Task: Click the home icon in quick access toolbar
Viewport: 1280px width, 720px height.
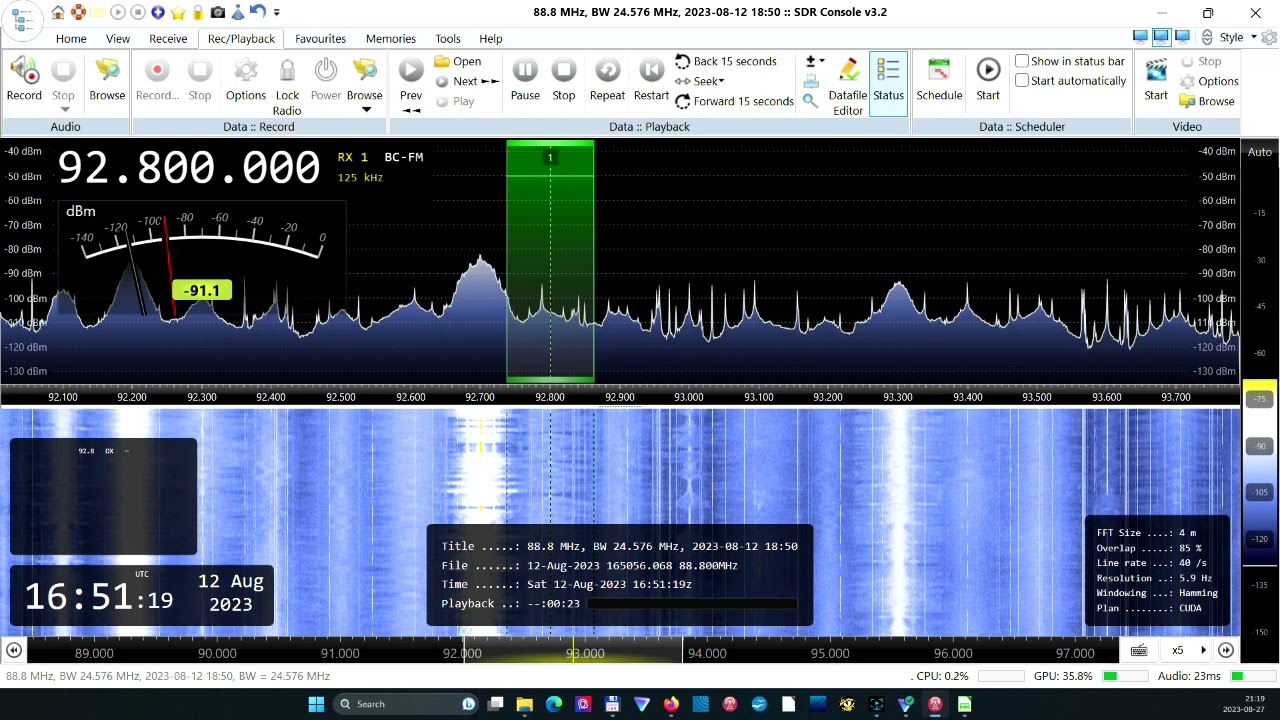Action: [x=58, y=12]
